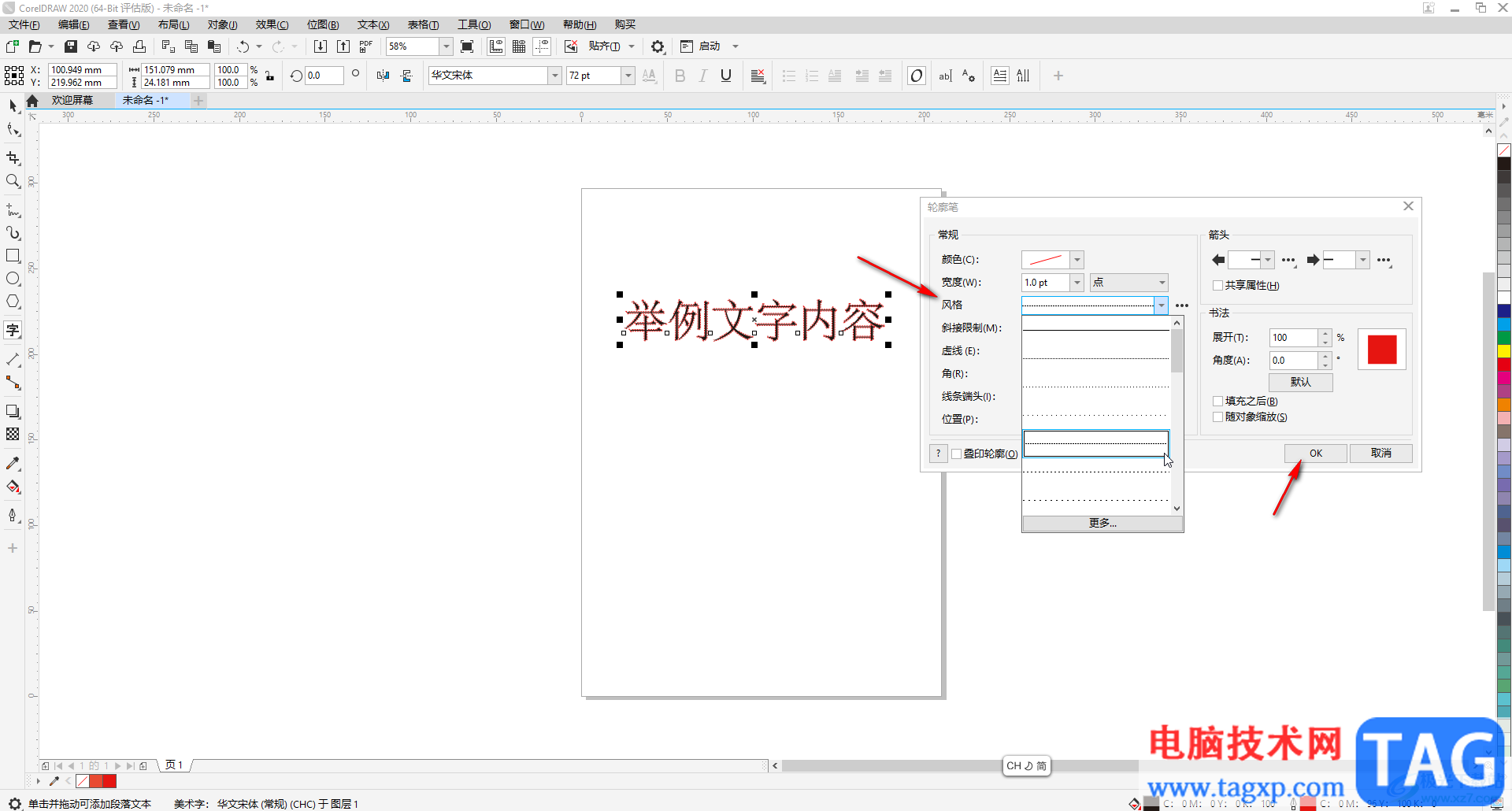Select the Zoom tool

[13, 181]
